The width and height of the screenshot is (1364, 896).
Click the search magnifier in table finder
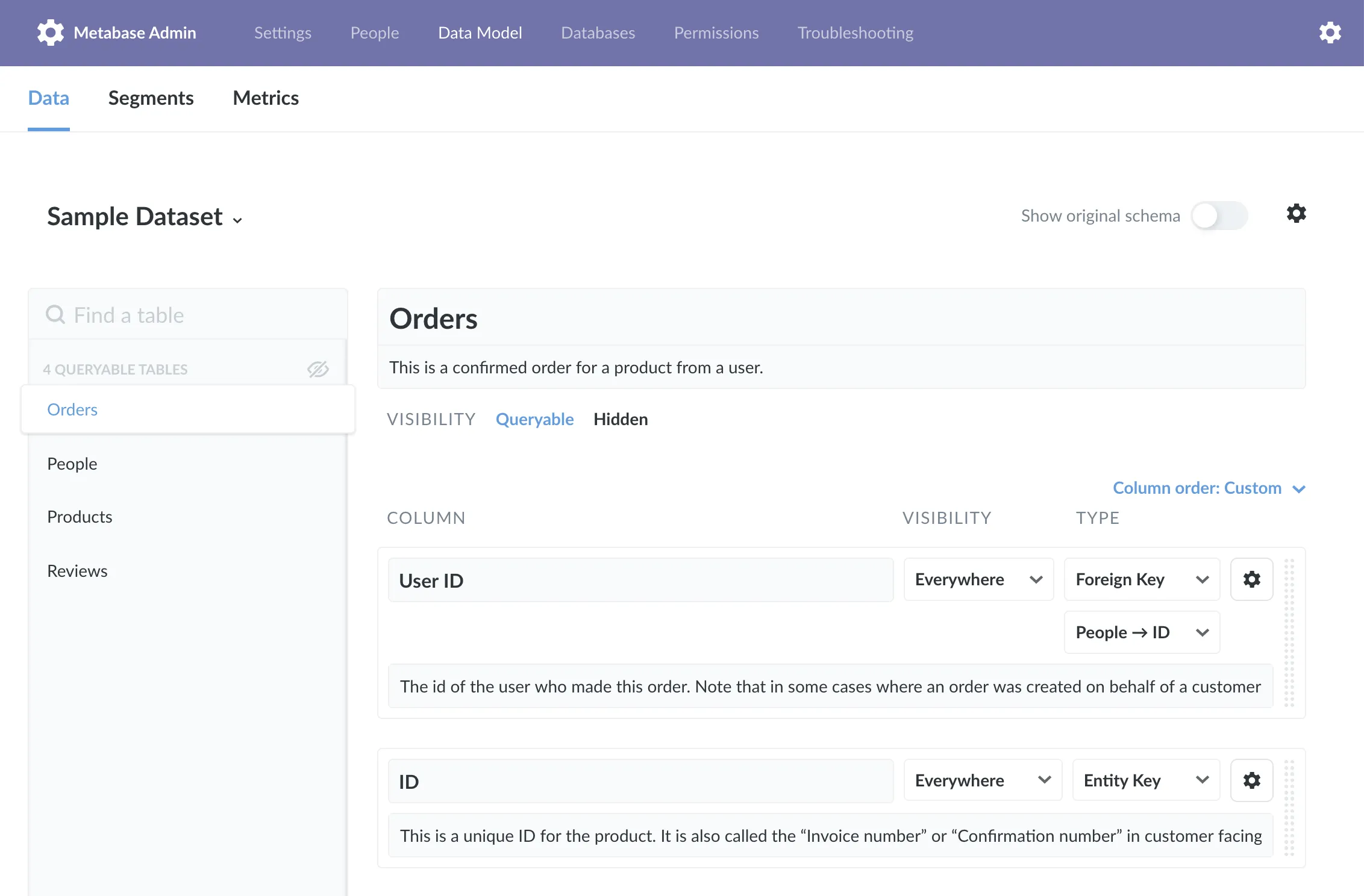point(55,314)
